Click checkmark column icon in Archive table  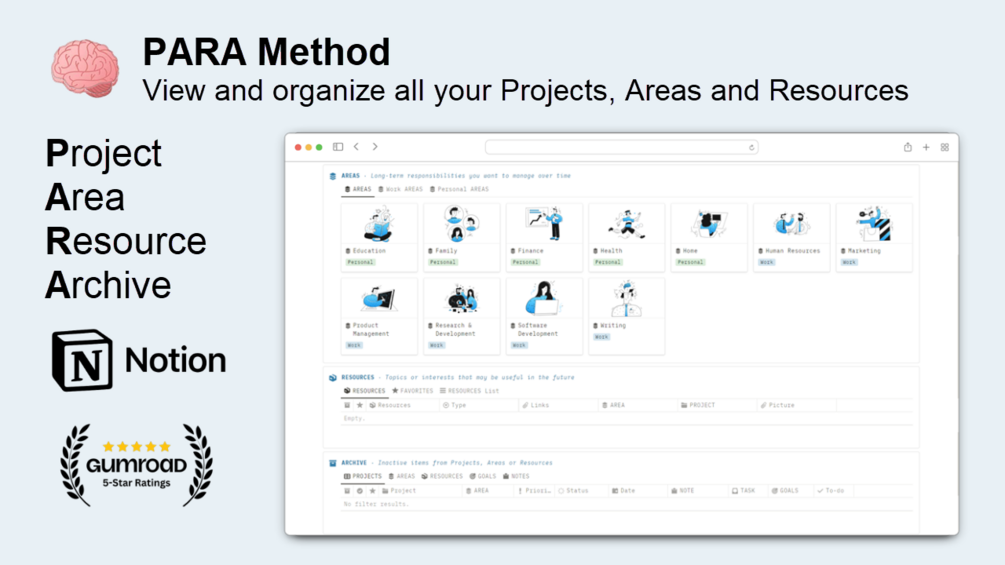(360, 491)
